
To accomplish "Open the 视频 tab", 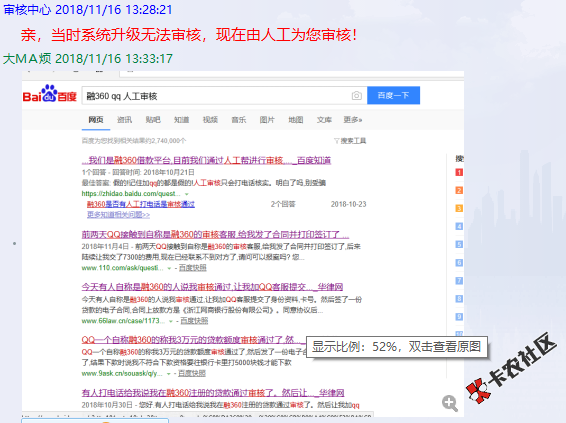I will click(210, 120).
